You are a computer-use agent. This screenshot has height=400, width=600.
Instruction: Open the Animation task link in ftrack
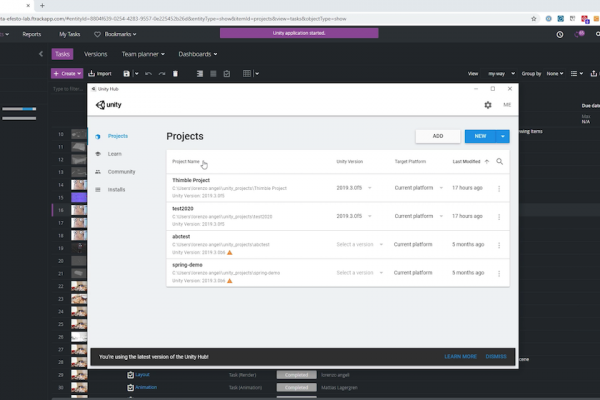pyautogui.click(x=146, y=387)
